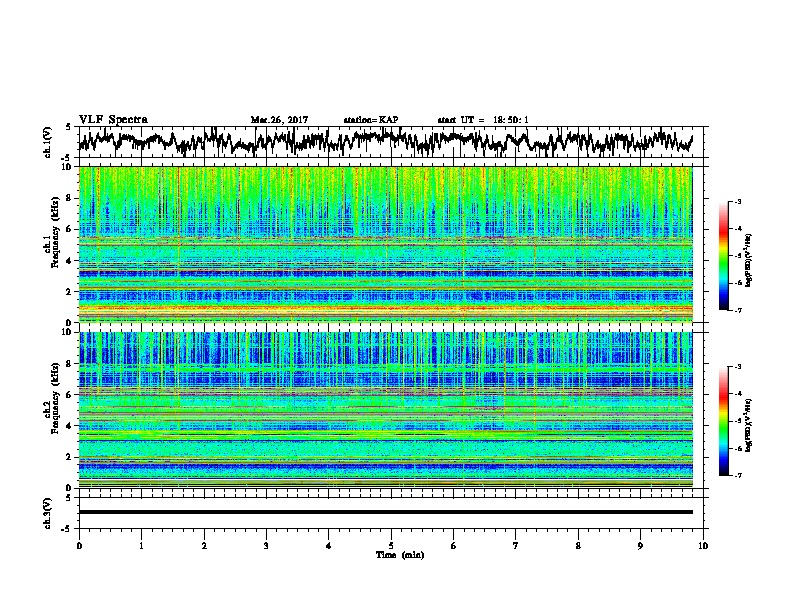Click the time axis tick label "8"

coord(578,545)
